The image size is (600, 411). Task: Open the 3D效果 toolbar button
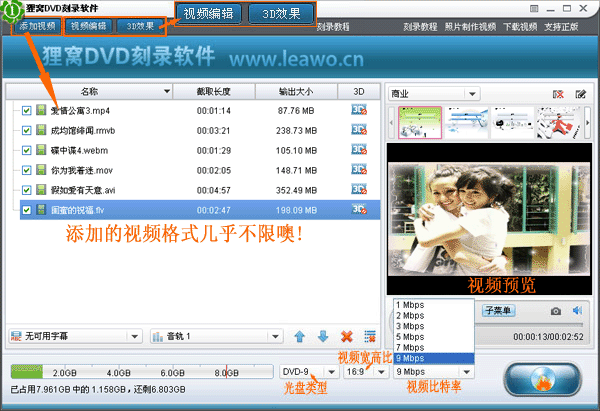[x=140, y=26]
